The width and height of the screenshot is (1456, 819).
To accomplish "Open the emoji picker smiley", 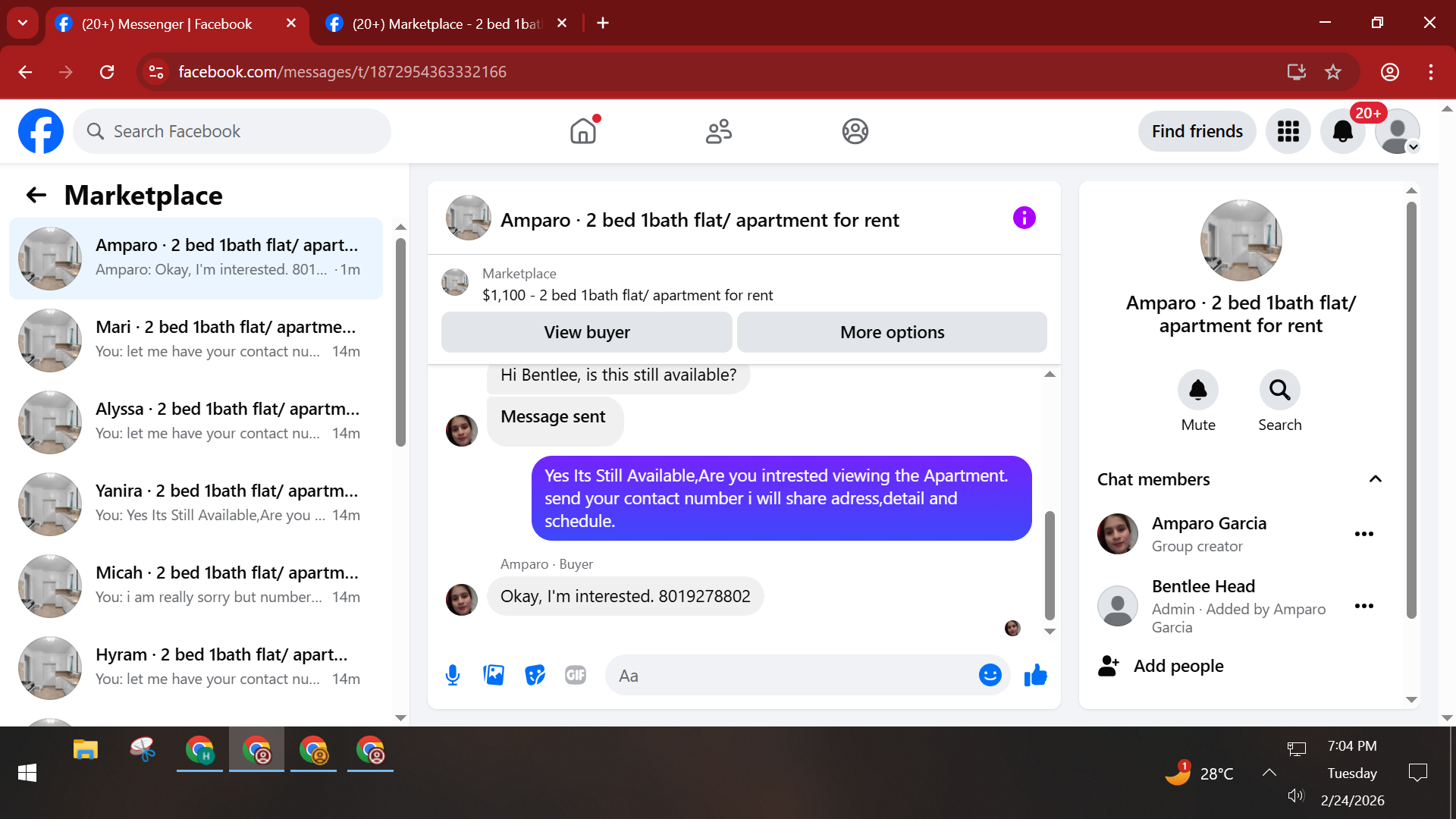I will coord(990,675).
